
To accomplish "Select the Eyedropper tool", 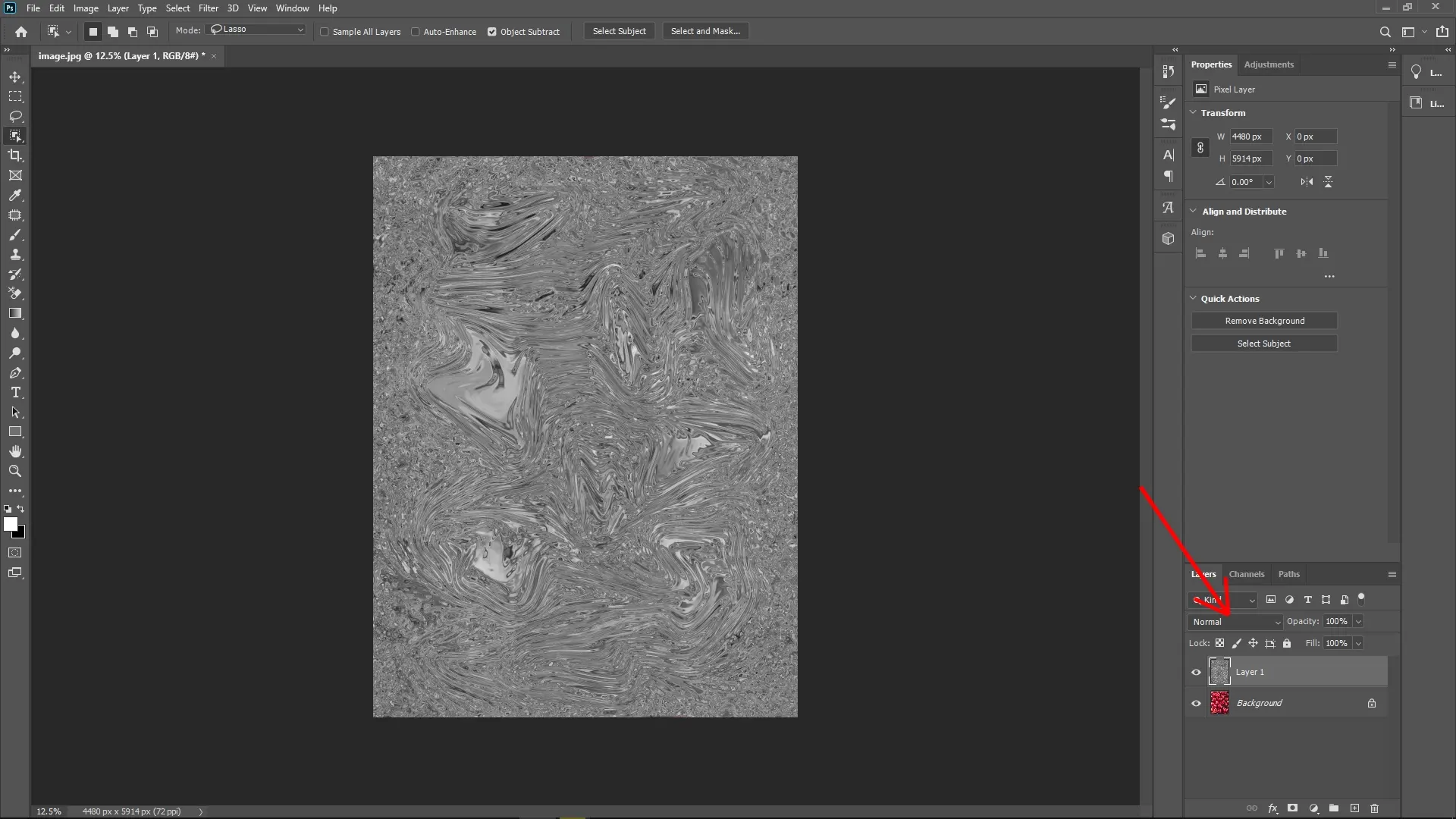I will (15, 196).
